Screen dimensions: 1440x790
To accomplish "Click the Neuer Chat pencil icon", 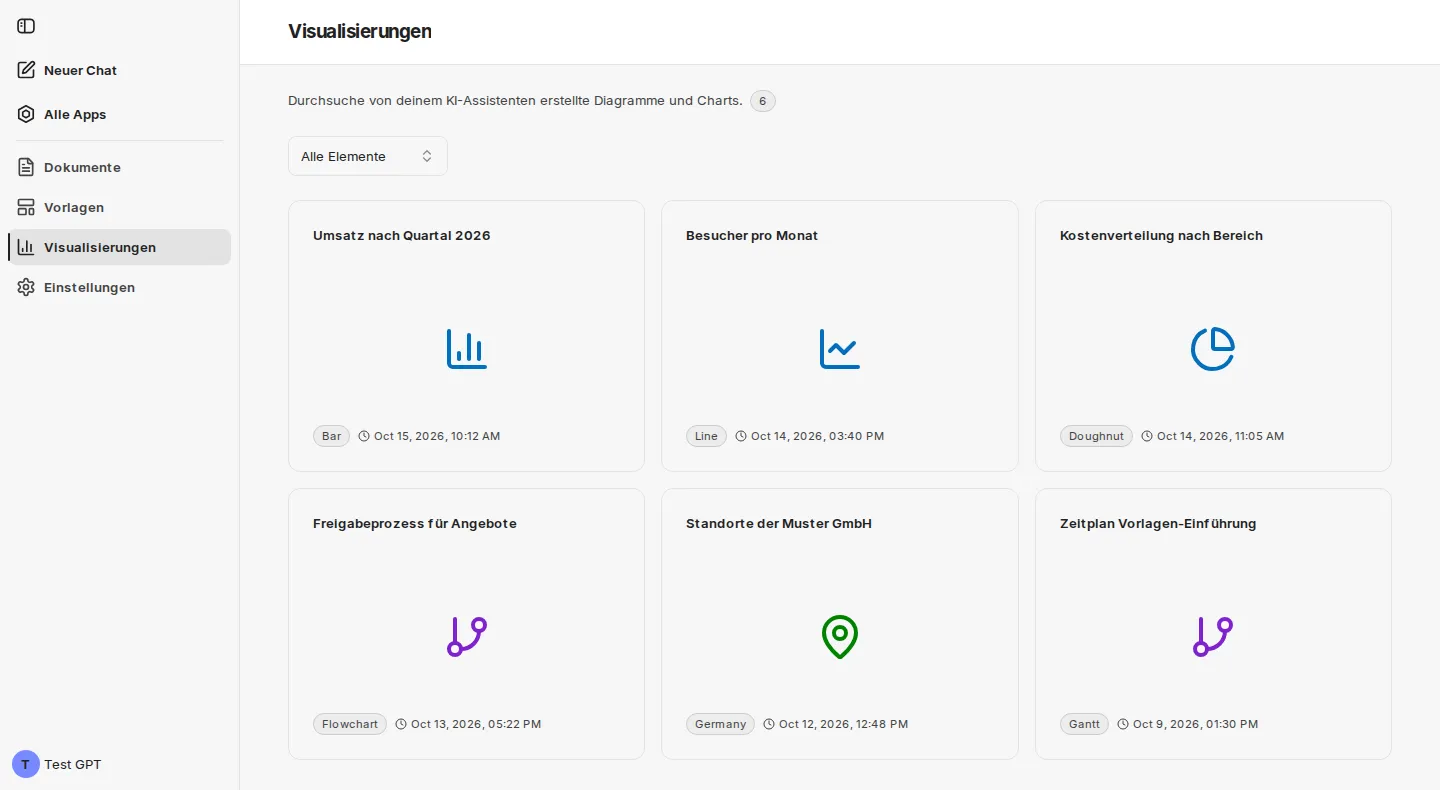I will click(x=26, y=70).
